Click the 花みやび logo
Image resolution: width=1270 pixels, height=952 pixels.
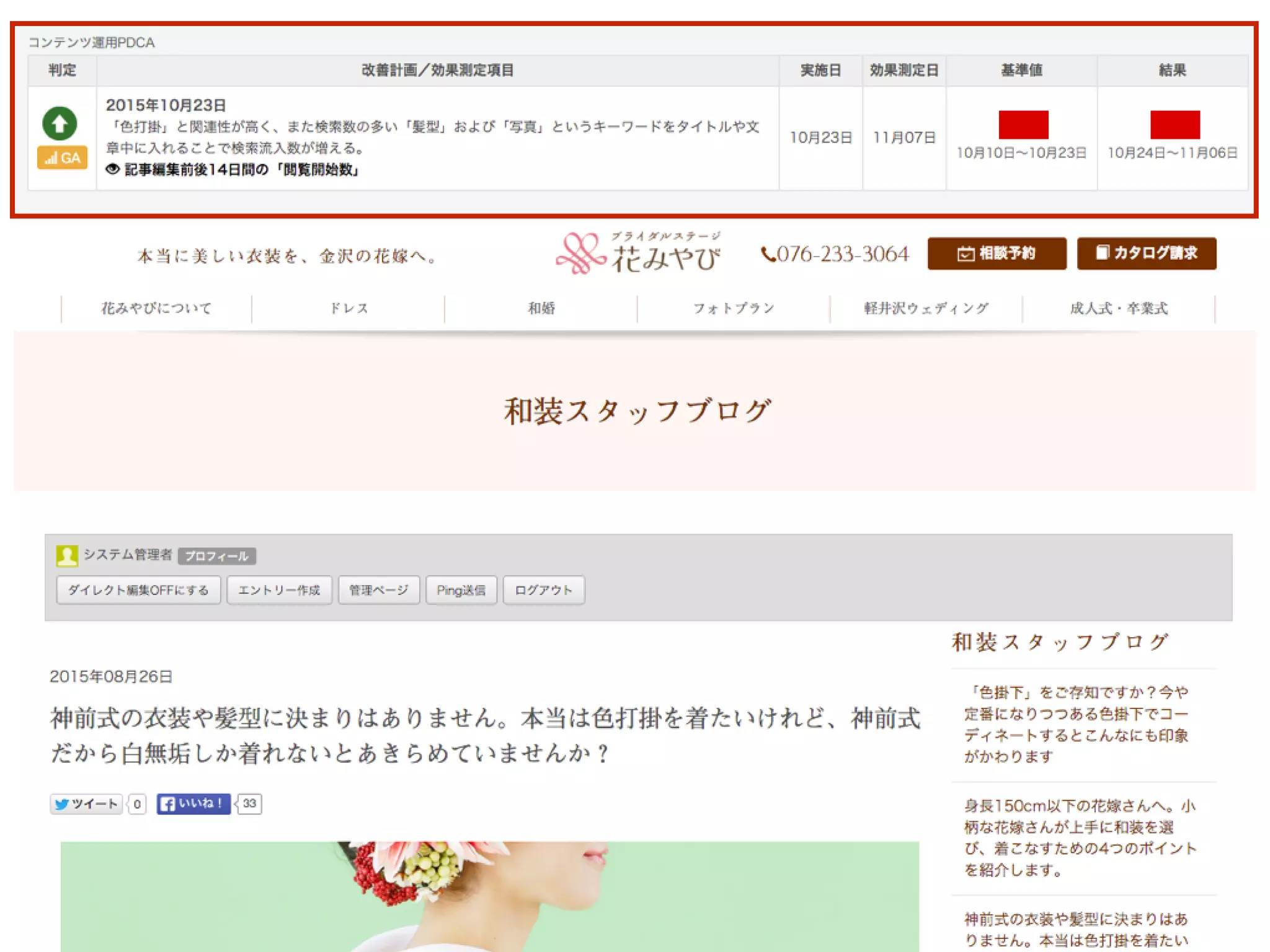[639, 253]
